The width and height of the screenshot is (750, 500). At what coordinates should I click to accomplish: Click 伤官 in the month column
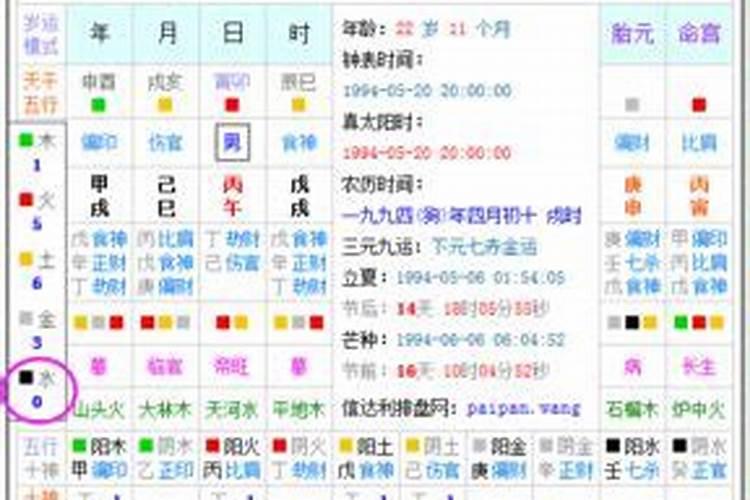click(x=165, y=143)
